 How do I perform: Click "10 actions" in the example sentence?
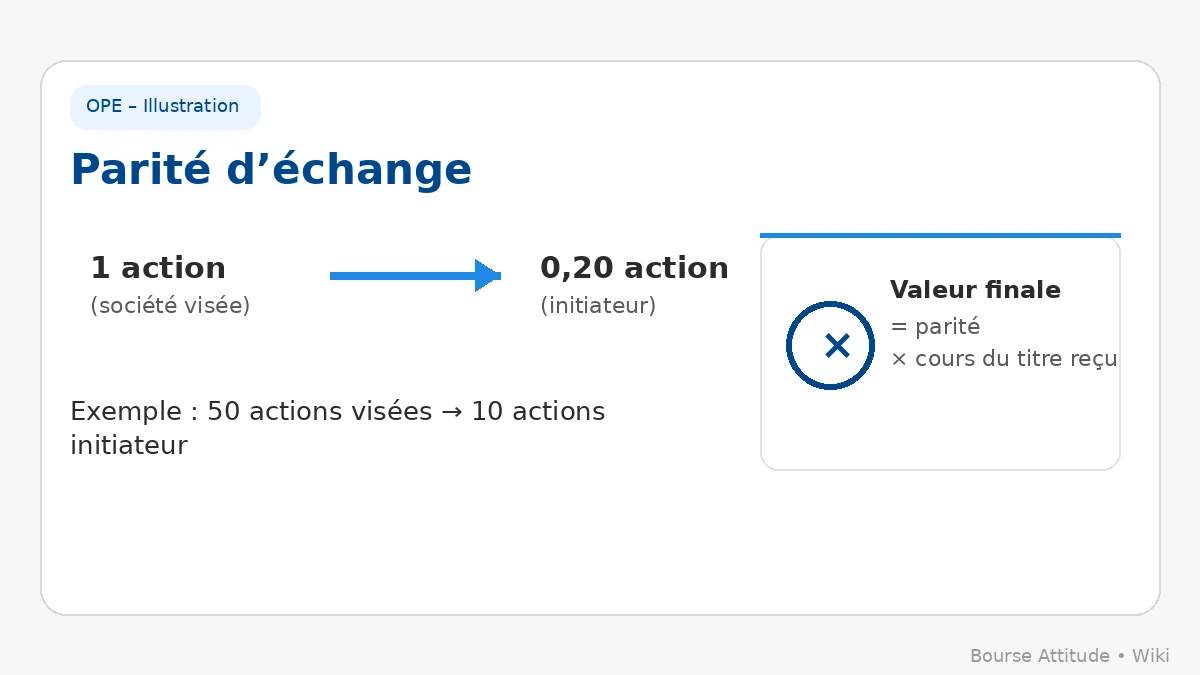(x=538, y=412)
